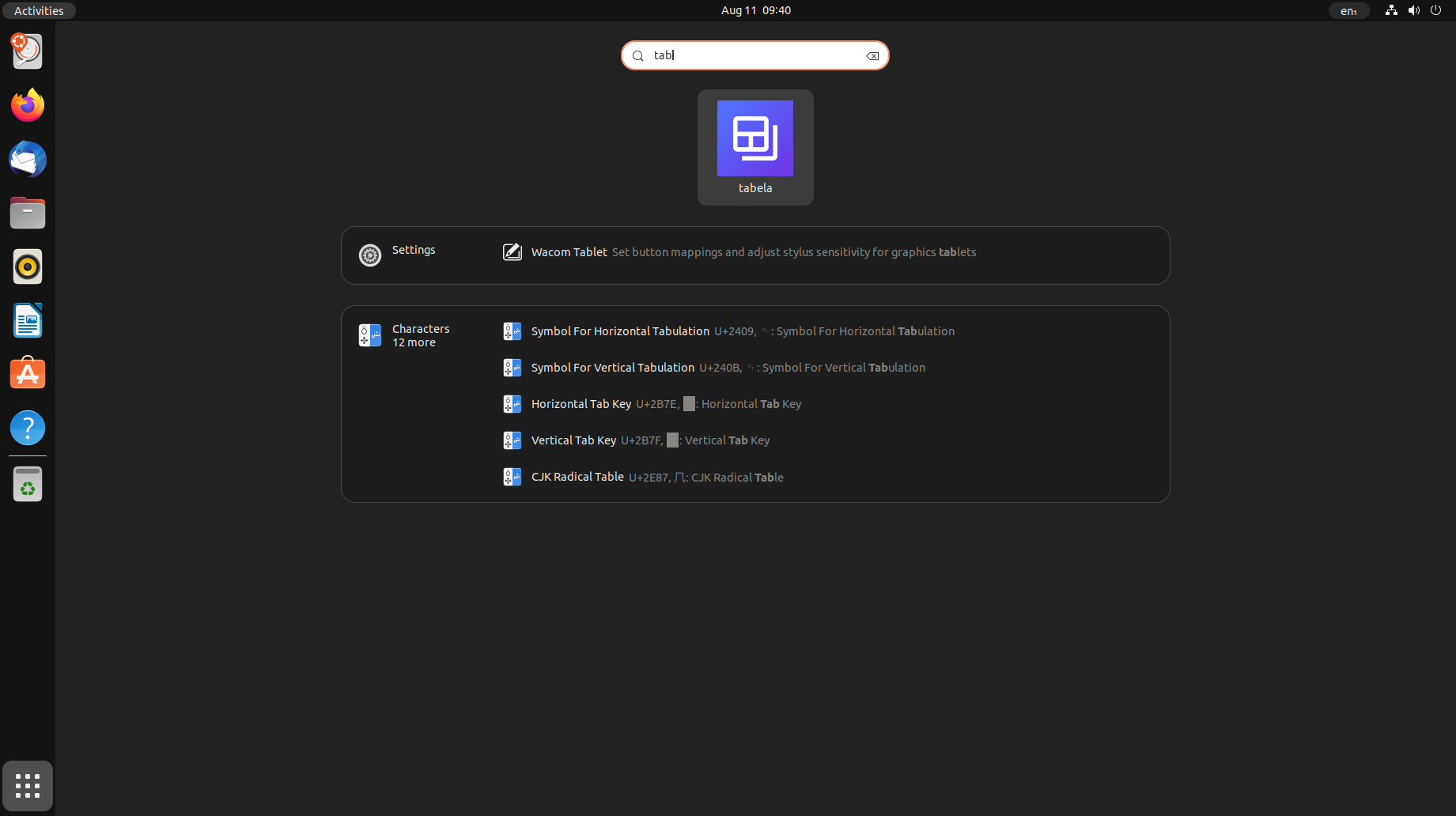Open the system status menu via power icon
1456x816 pixels.
point(1436,10)
